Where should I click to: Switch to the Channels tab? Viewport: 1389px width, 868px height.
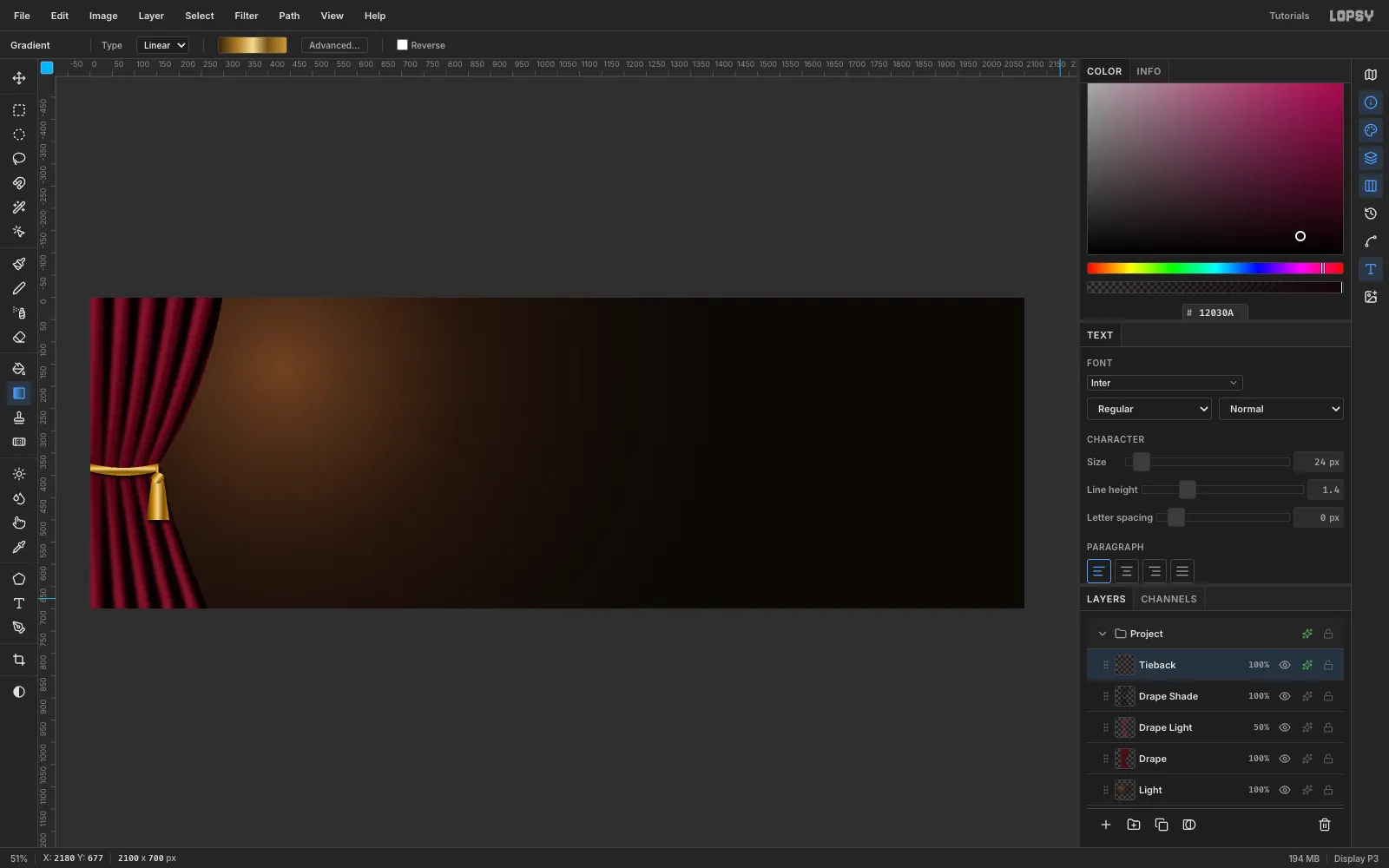1168,599
